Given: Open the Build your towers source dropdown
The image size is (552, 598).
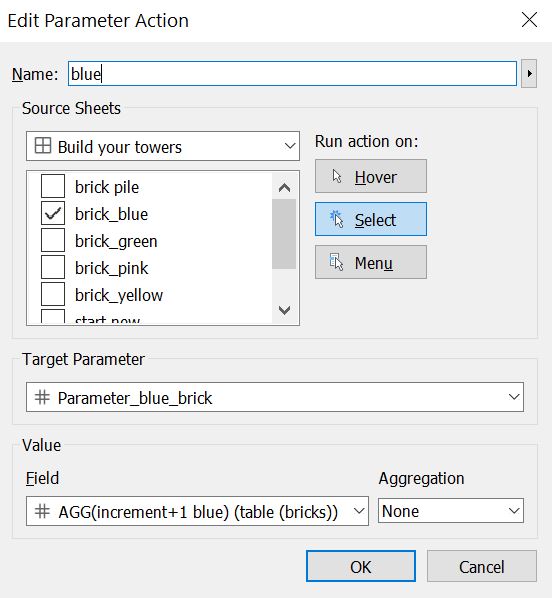Looking at the screenshot, I should [x=163, y=146].
